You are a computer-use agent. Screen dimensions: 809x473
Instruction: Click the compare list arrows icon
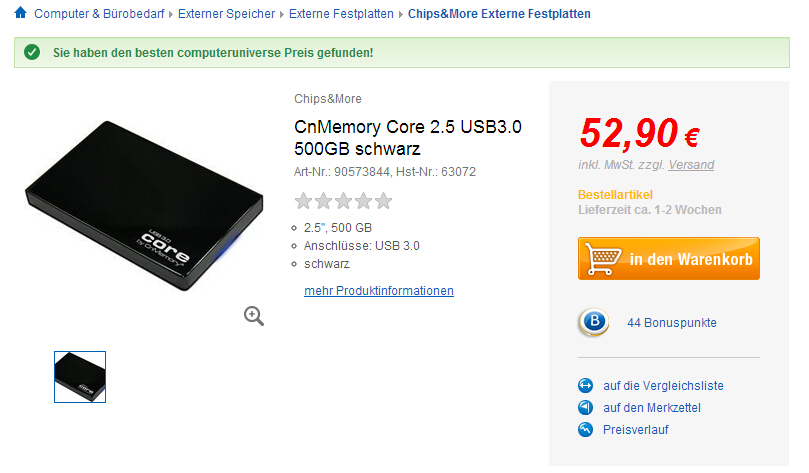(586, 385)
